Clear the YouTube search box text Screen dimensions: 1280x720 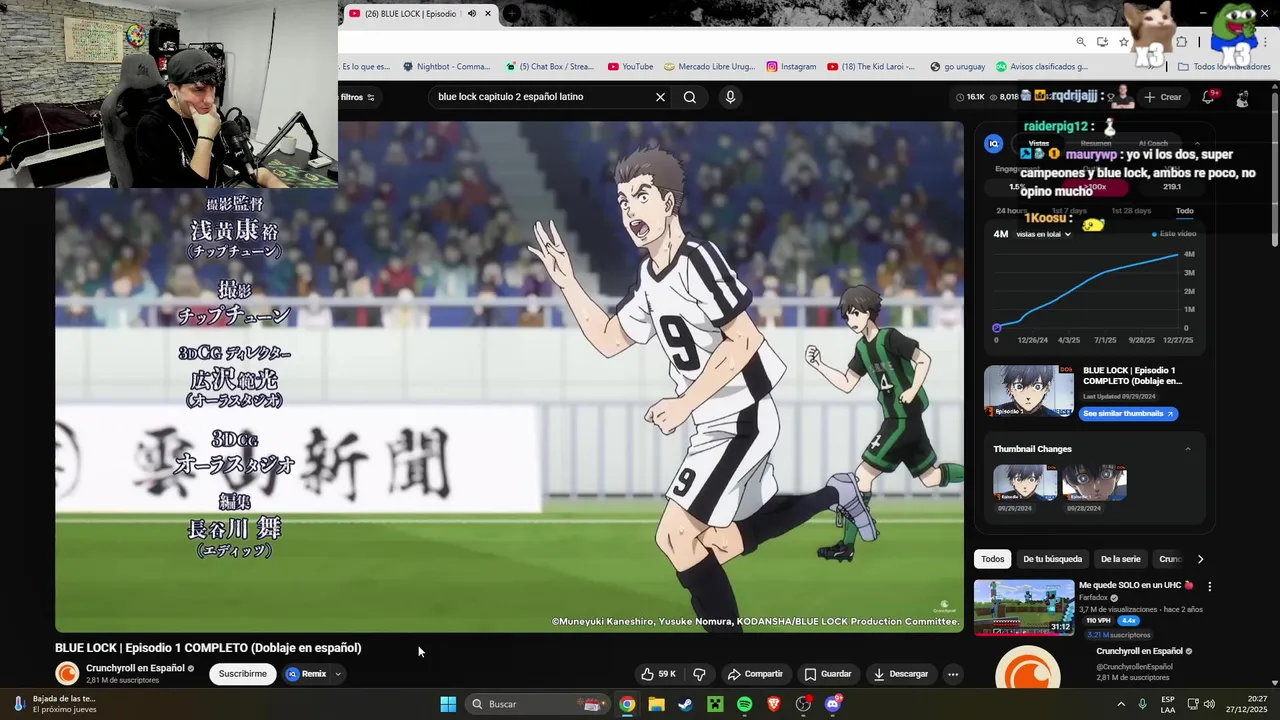(x=660, y=97)
